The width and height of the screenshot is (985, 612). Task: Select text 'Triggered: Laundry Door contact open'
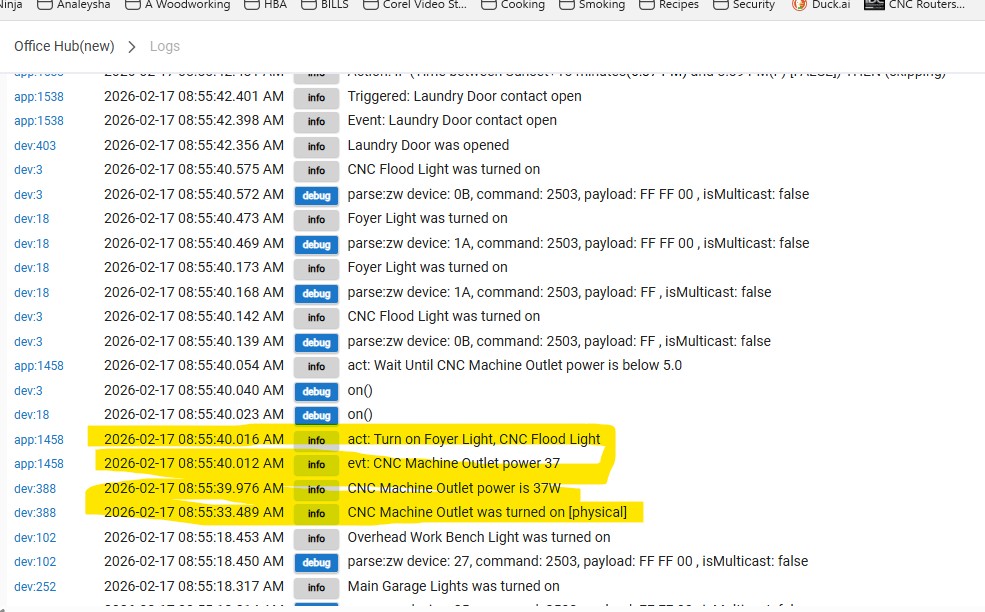(x=464, y=96)
